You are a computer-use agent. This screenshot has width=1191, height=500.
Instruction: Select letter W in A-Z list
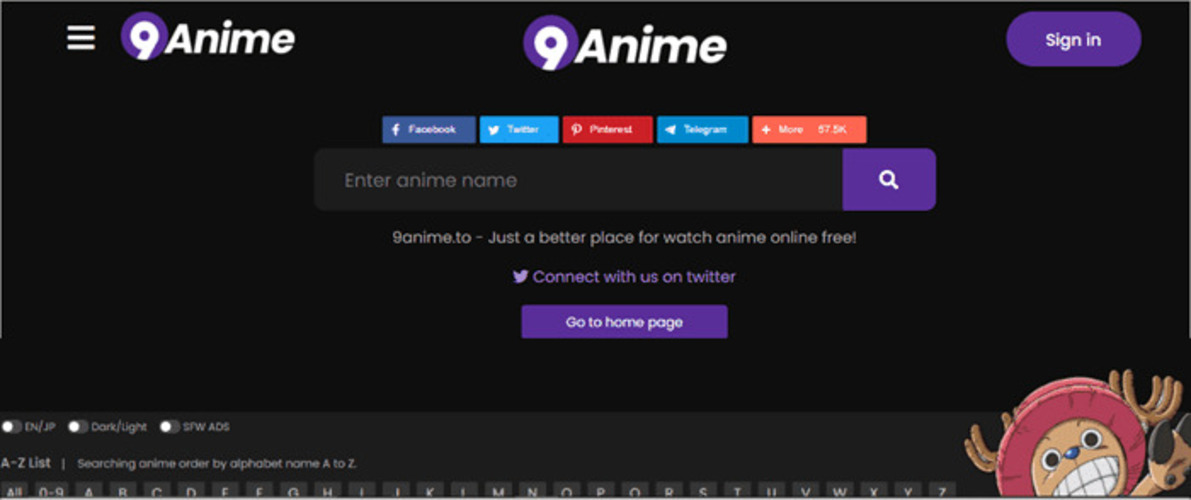pos(839,491)
